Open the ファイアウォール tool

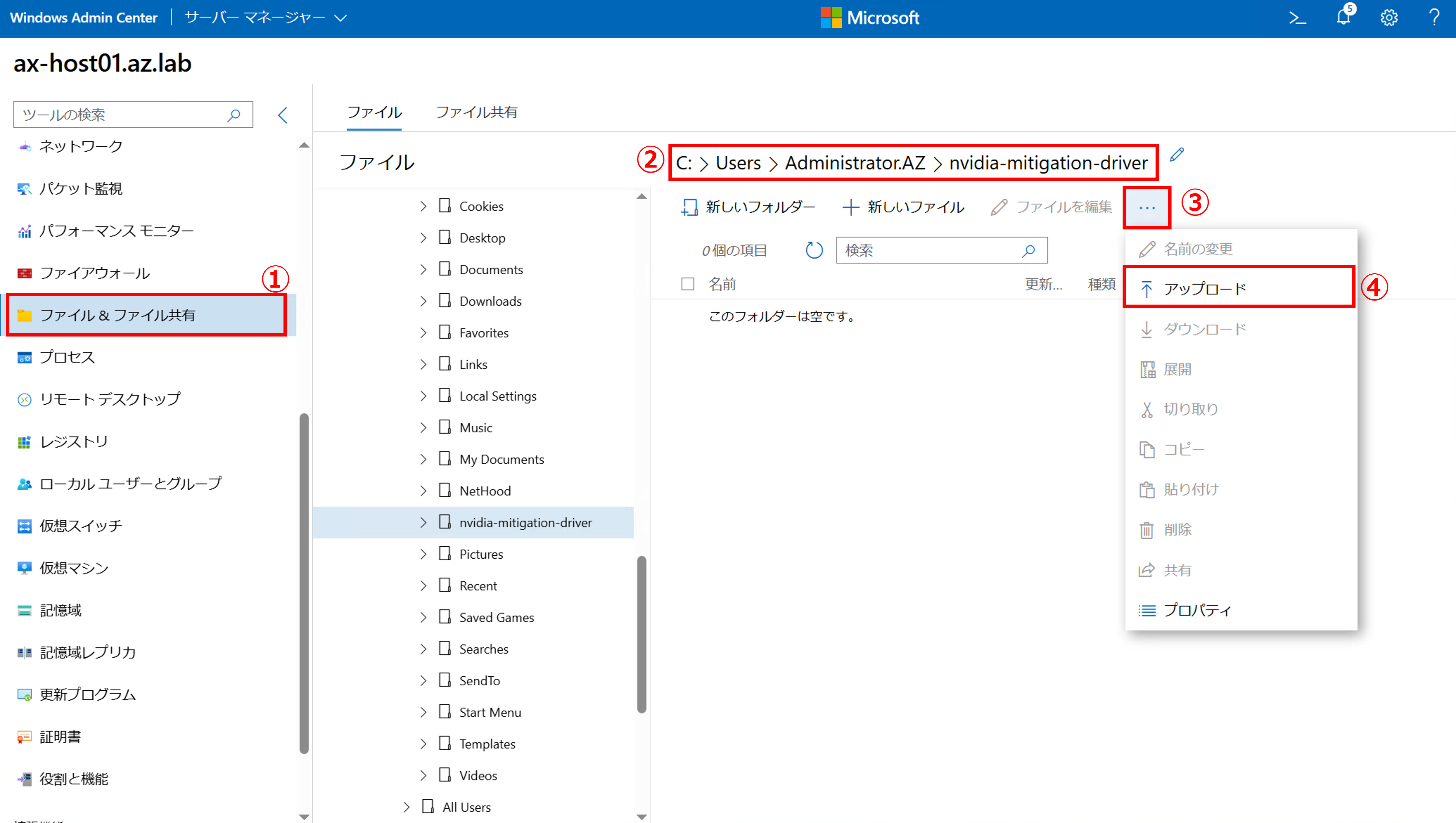coord(94,274)
